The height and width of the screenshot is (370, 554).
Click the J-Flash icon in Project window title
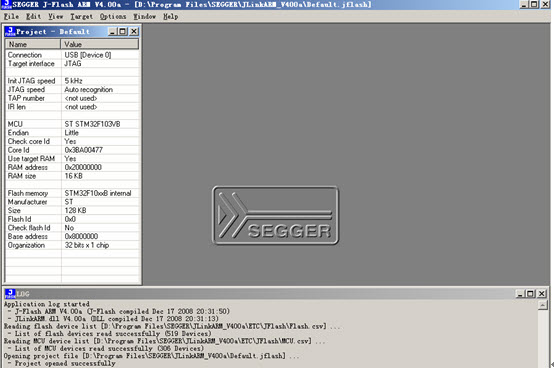(x=10, y=31)
